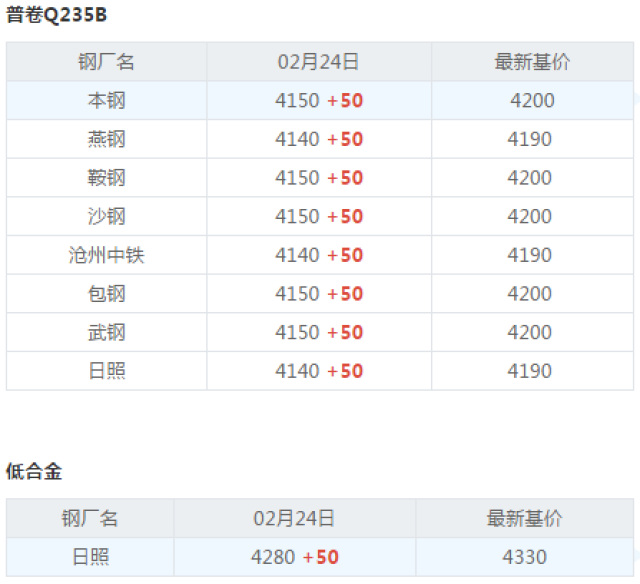Click the 包钢 mill name

tap(107, 293)
